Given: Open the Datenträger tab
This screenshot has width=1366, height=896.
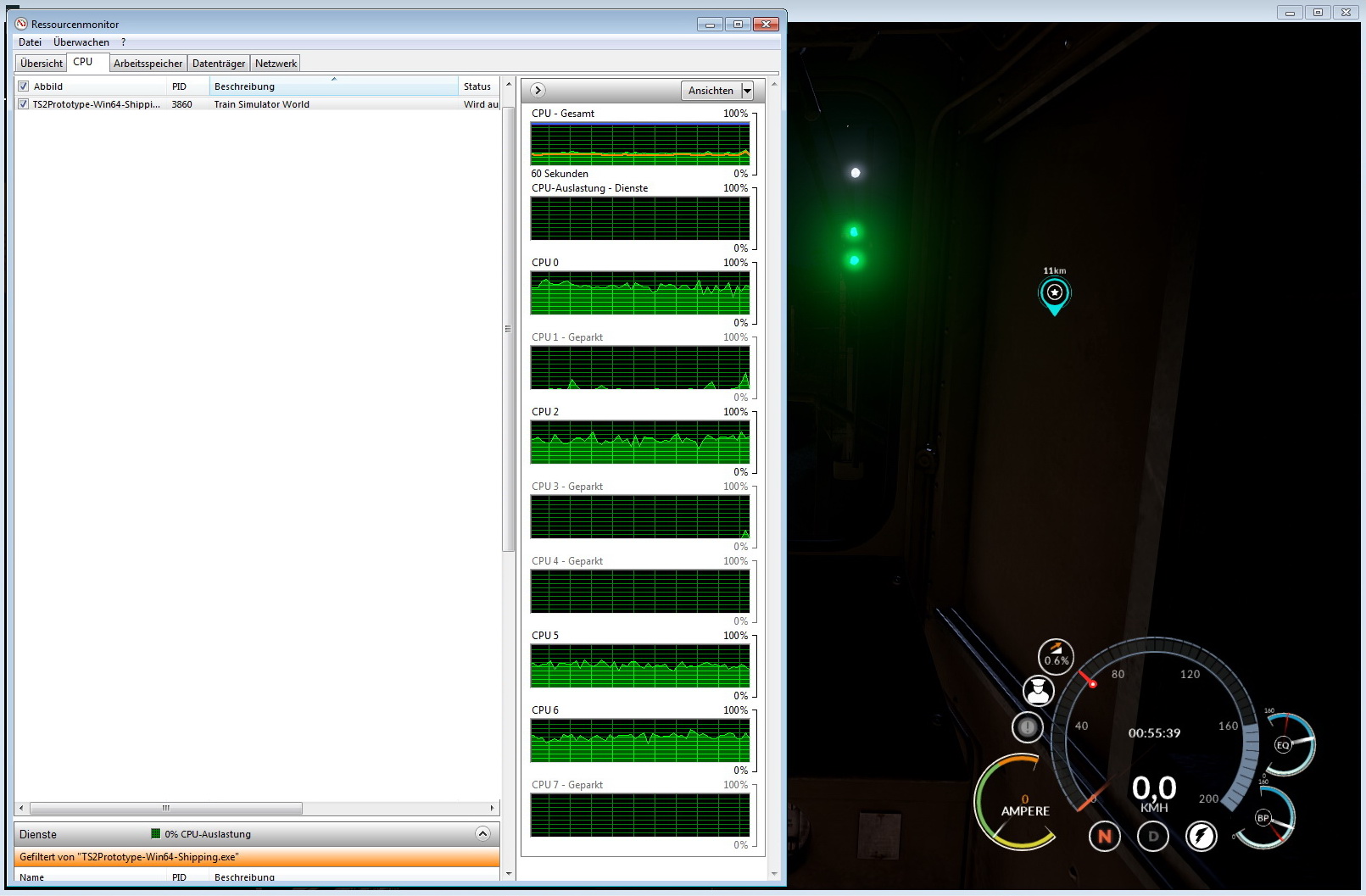Looking at the screenshot, I should click(219, 64).
